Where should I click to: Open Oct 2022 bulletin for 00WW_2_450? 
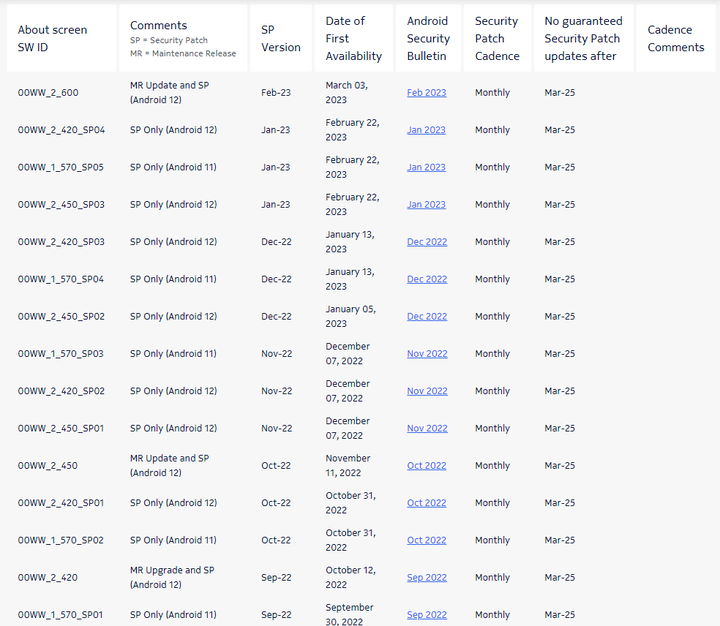pyautogui.click(x=426, y=465)
